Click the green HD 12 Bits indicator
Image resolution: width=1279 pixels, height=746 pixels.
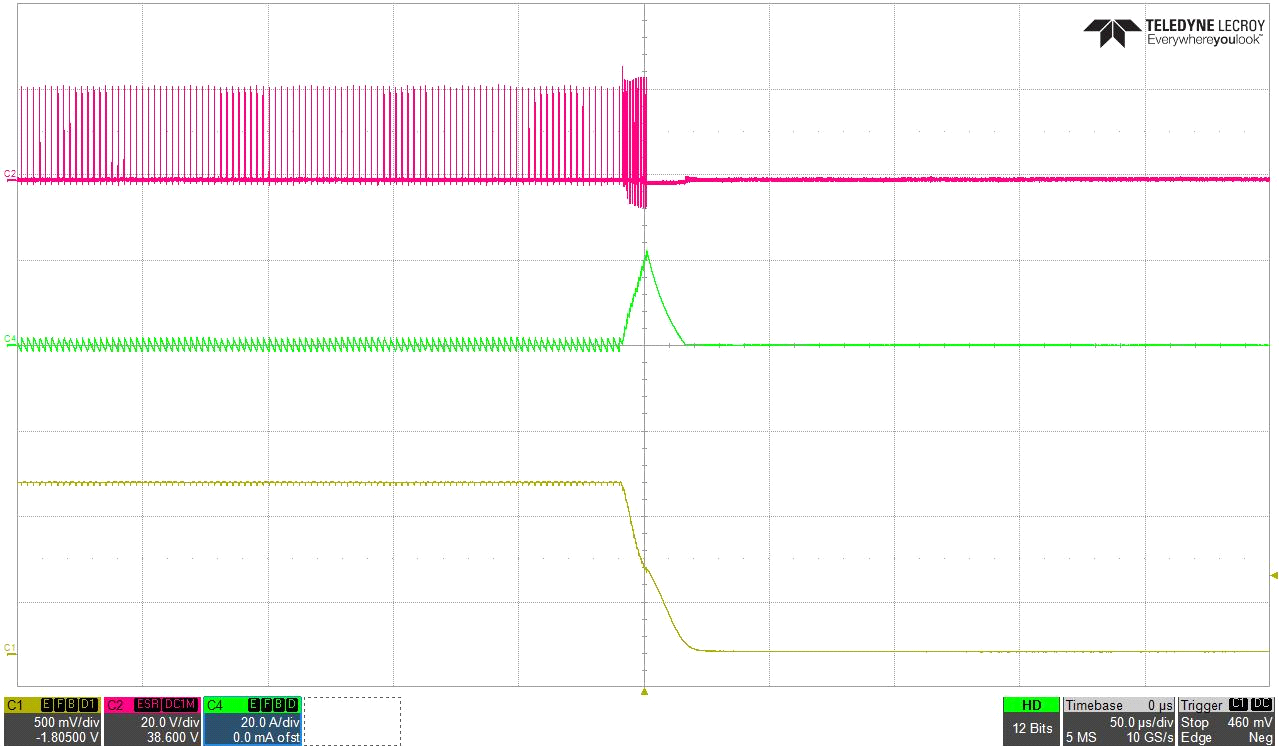(x=1030, y=721)
